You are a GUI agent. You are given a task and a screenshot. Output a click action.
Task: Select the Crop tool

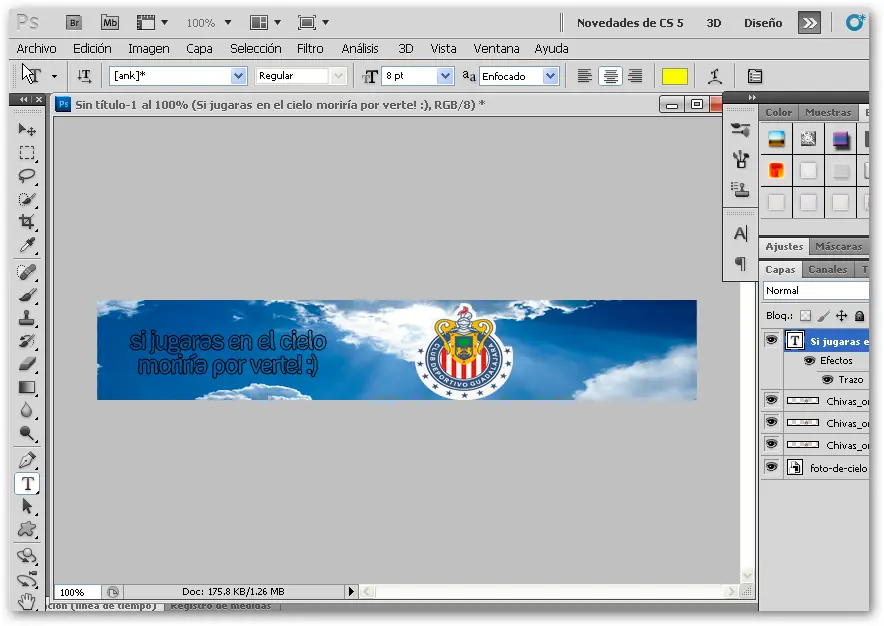click(x=26, y=222)
